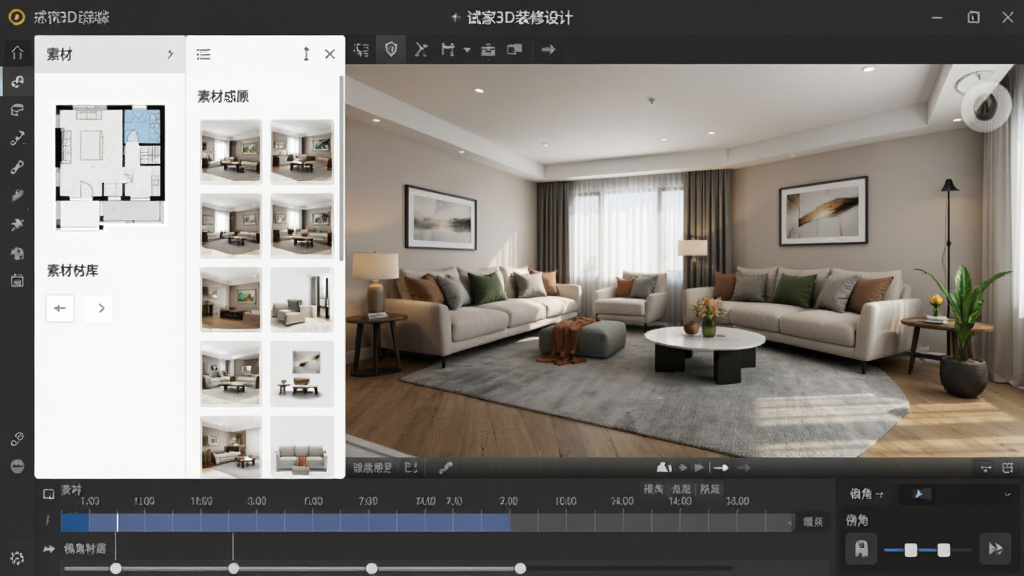Open the gear settings icon in the left sidebar
The height and width of the screenshot is (576, 1024).
point(17,558)
